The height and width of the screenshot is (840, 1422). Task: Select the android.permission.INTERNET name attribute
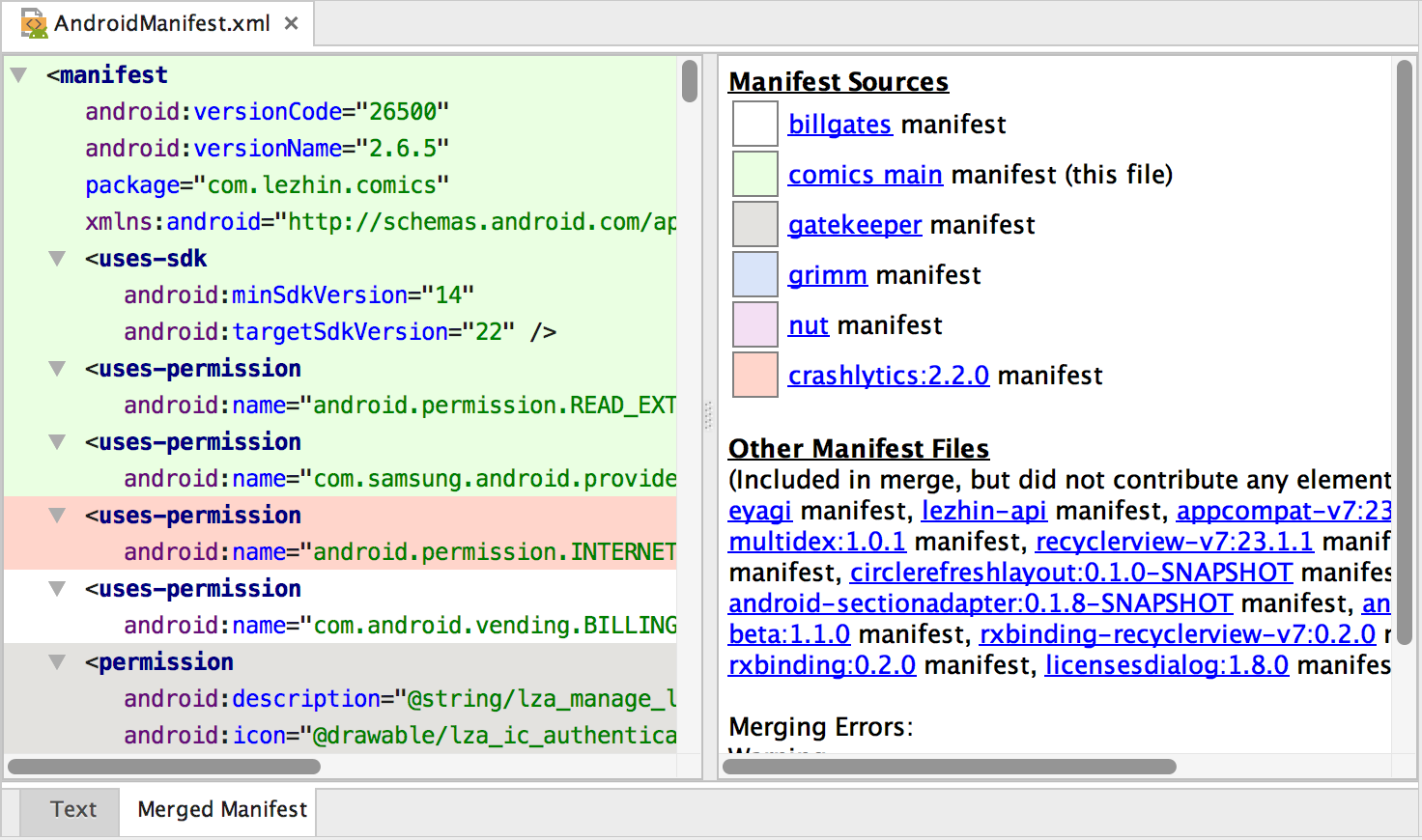coord(400,551)
